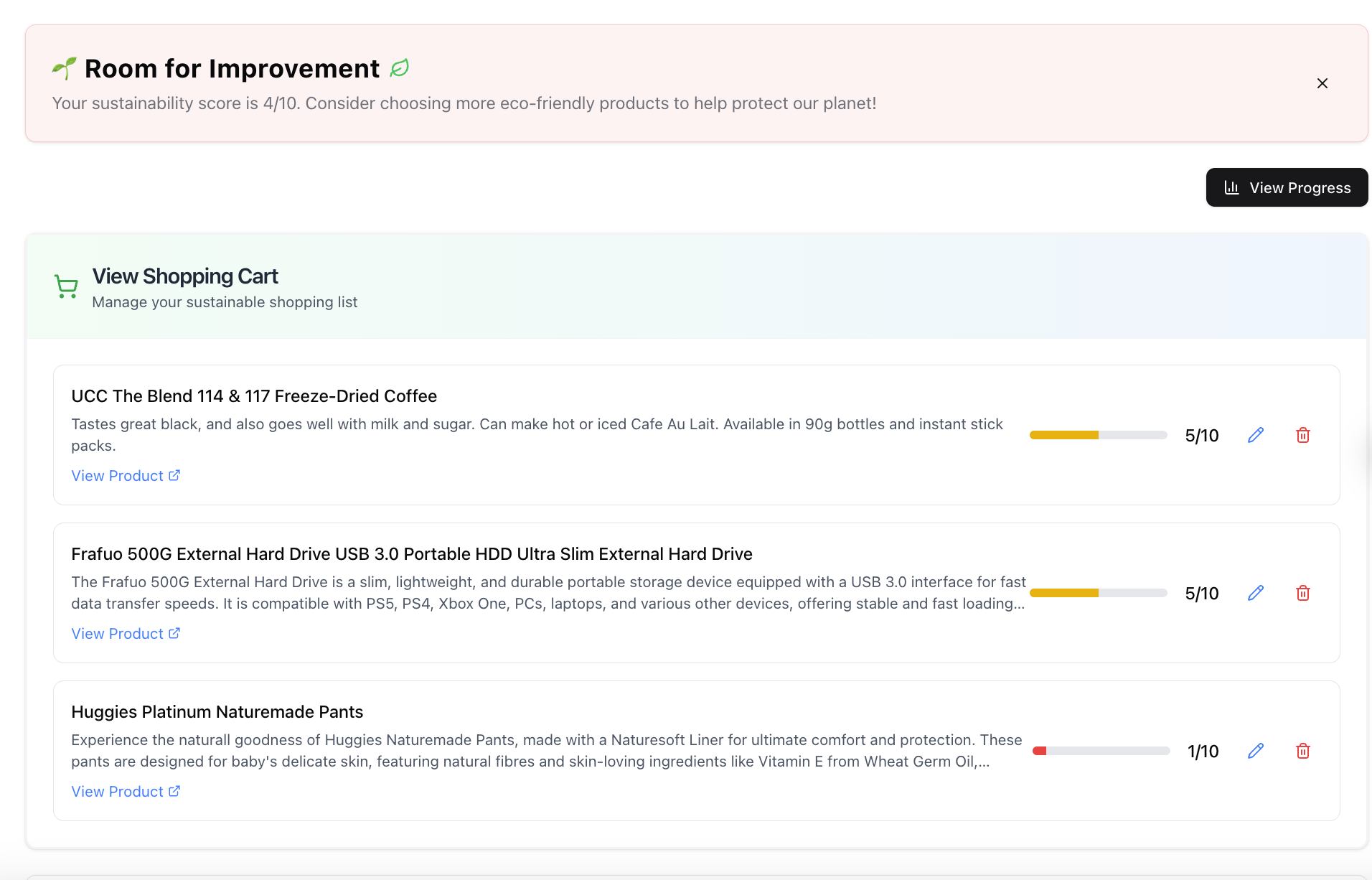
Task: Click the seedling icon in the banner
Action: pos(64,68)
